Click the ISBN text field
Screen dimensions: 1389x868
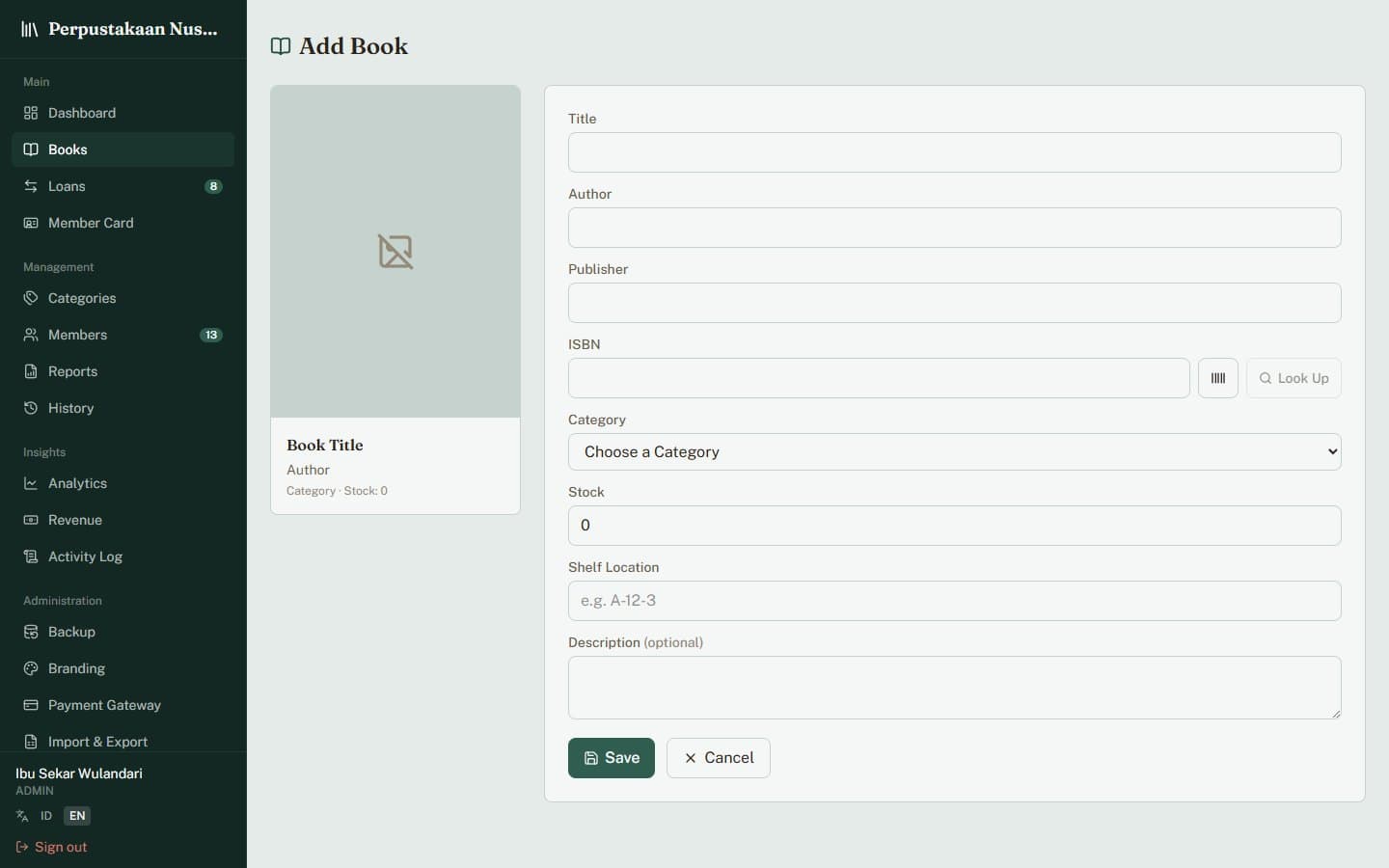[x=879, y=378]
